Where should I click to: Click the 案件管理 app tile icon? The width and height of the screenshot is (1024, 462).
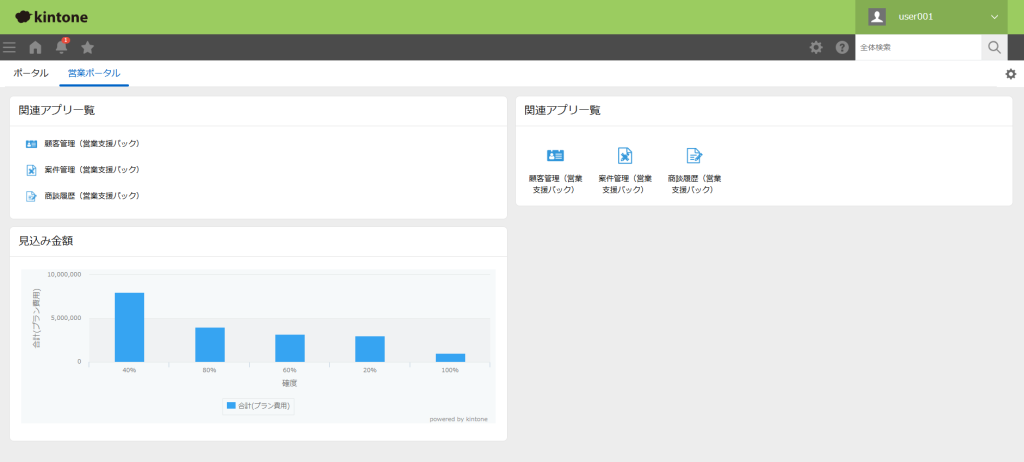click(625, 155)
